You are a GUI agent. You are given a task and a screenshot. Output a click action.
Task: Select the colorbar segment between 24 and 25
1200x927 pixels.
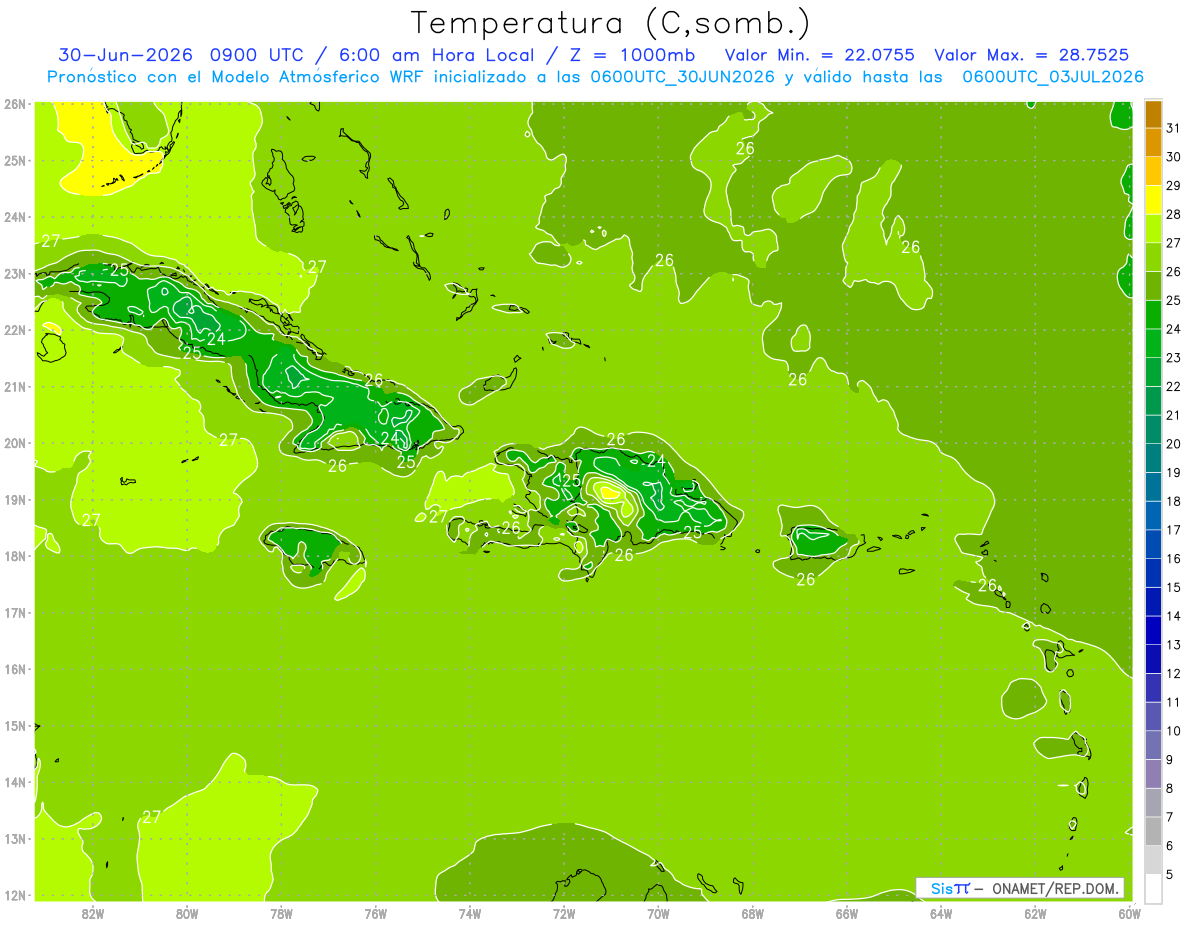pos(1153,315)
